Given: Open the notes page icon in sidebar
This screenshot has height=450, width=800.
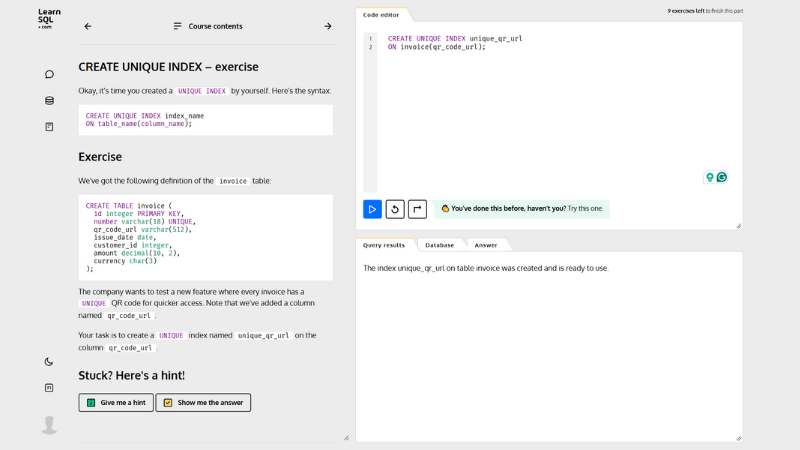Looking at the screenshot, I should pos(49,127).
